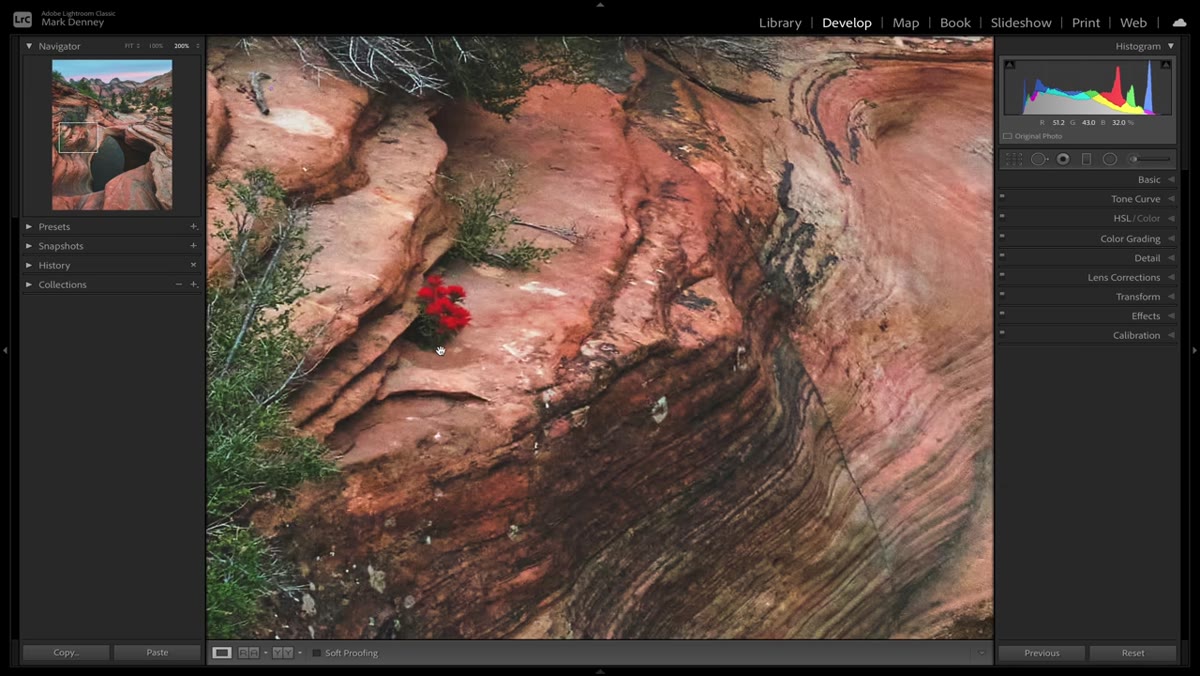The image size is (1200, 676).
Task: Click the red flowers in the photo
Action: pos(443,304)
